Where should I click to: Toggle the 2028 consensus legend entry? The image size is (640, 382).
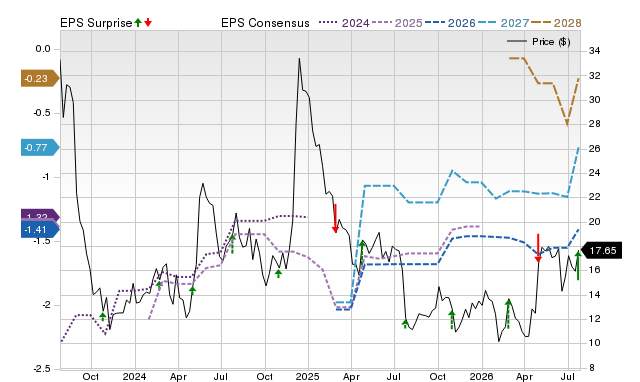coord(556,23)
